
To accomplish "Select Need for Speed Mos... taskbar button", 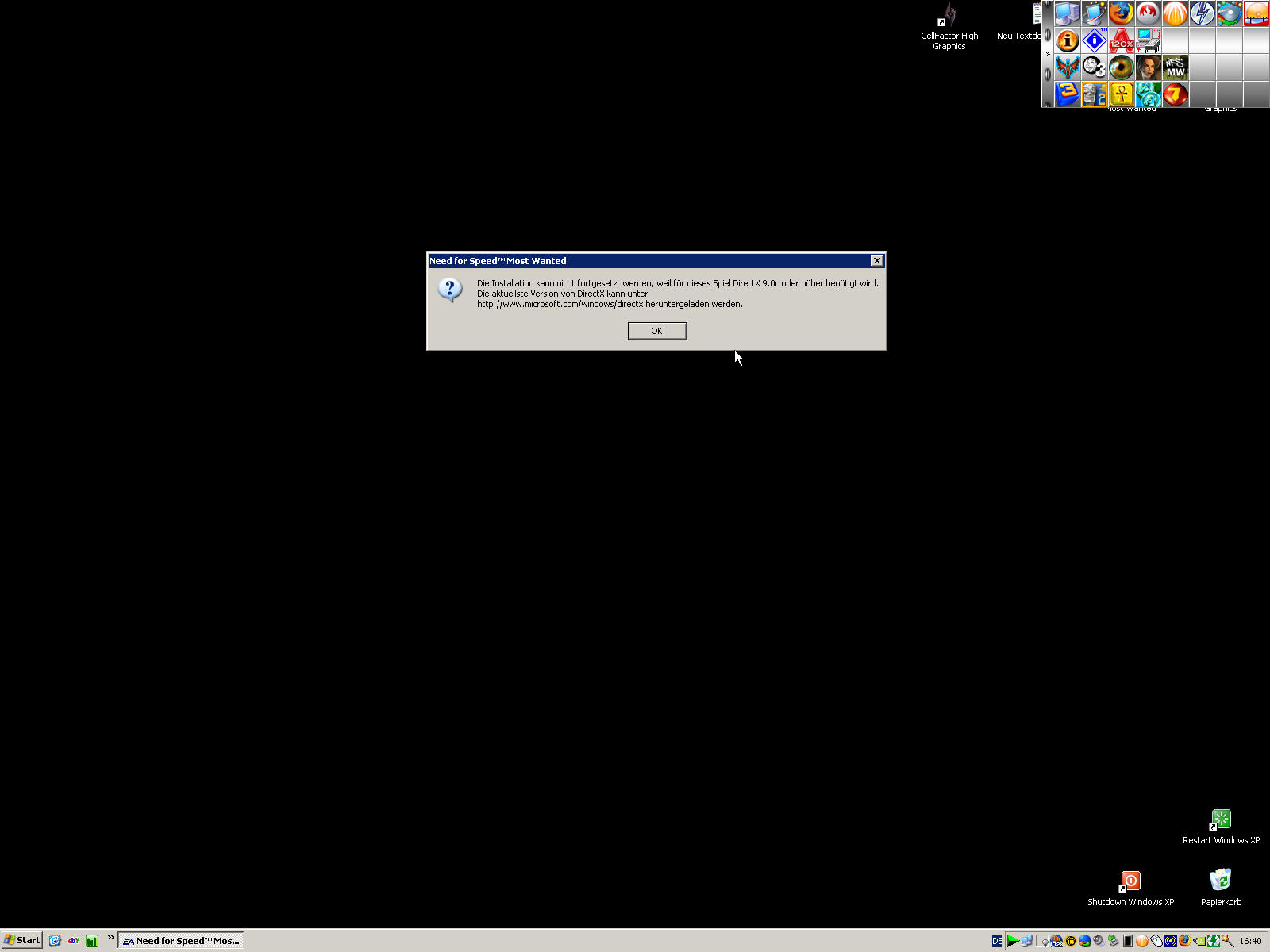I will coord(181,941).
